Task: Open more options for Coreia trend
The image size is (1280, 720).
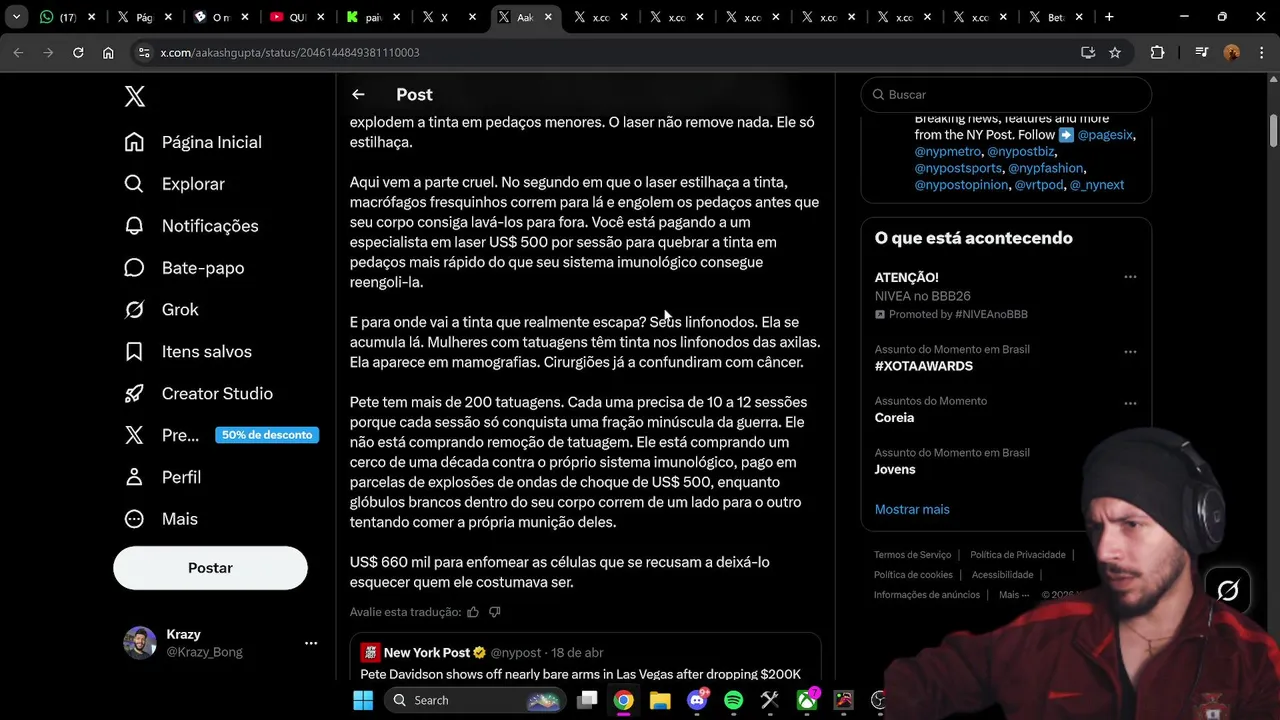Action: (1130, 404)
